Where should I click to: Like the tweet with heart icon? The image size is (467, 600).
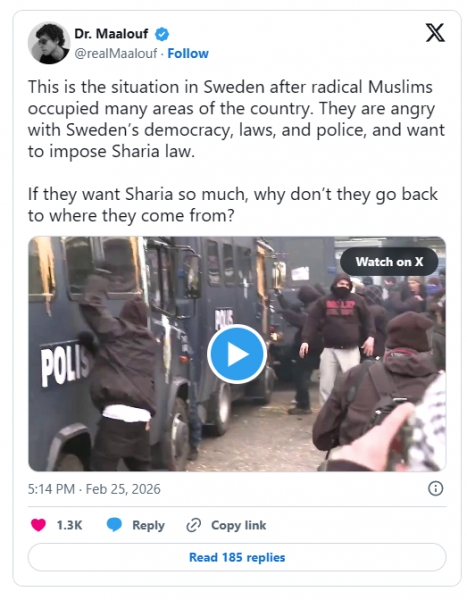tap(38, 525)
